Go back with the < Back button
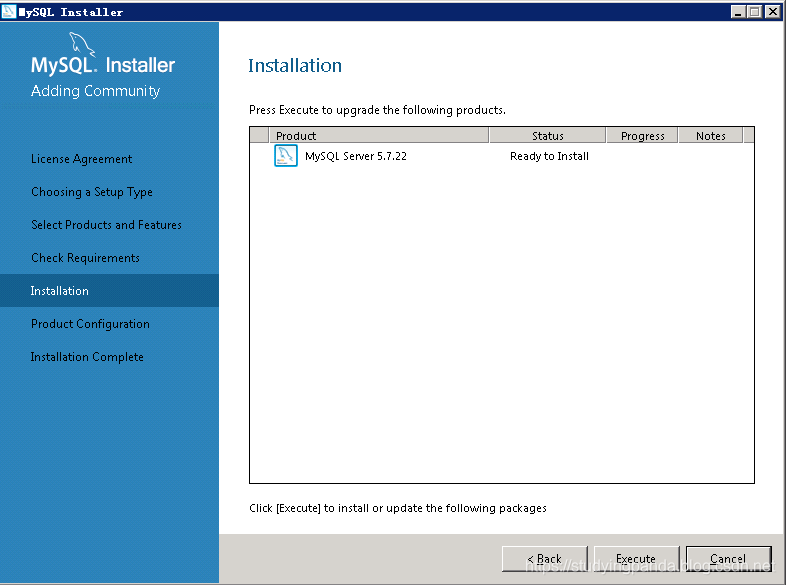The width and height of the screenshot is (786, 585). 544,558
